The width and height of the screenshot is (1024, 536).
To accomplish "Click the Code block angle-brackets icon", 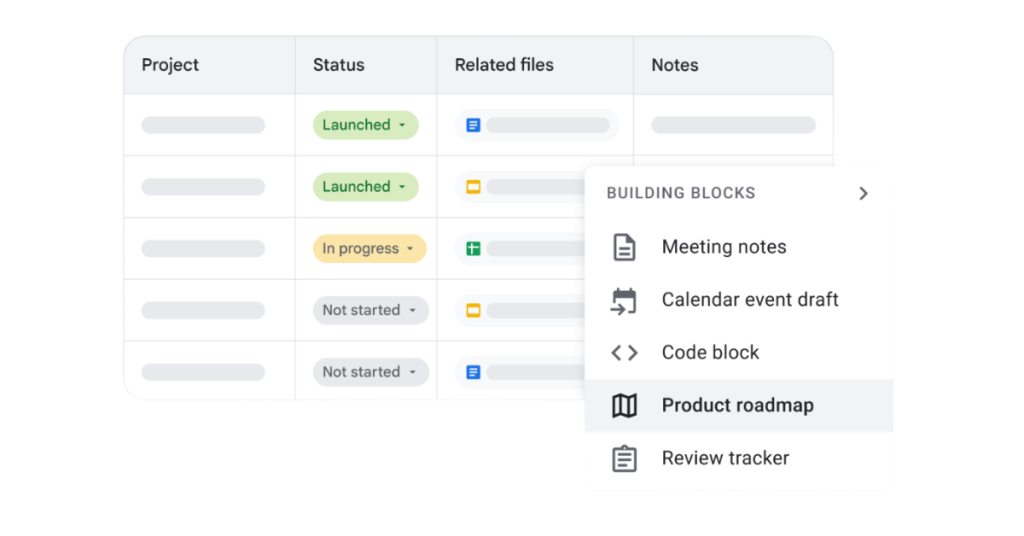I will click(x=624, y=352).
